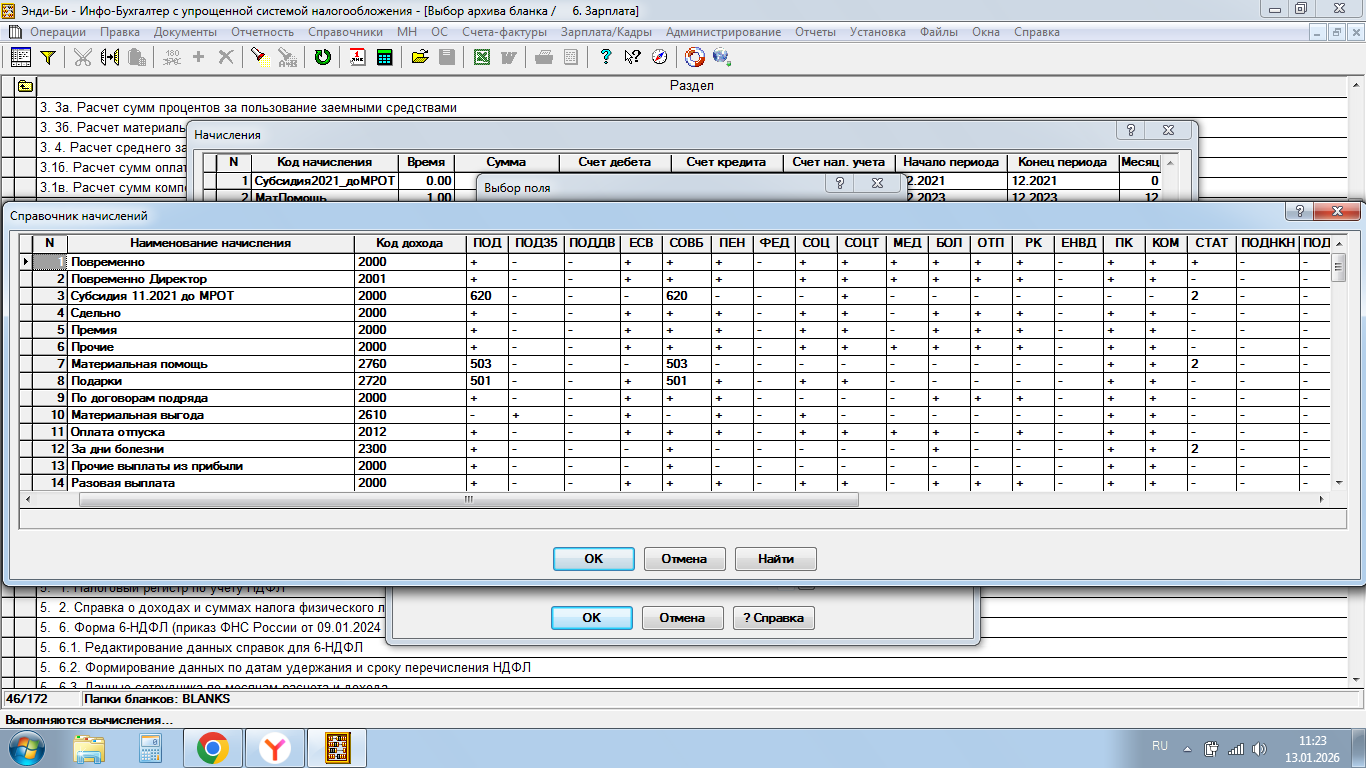This screenshot has height=768, width=1366.
Task: Open Yandex Browser from the taskbar
Action: coord(275,747)
